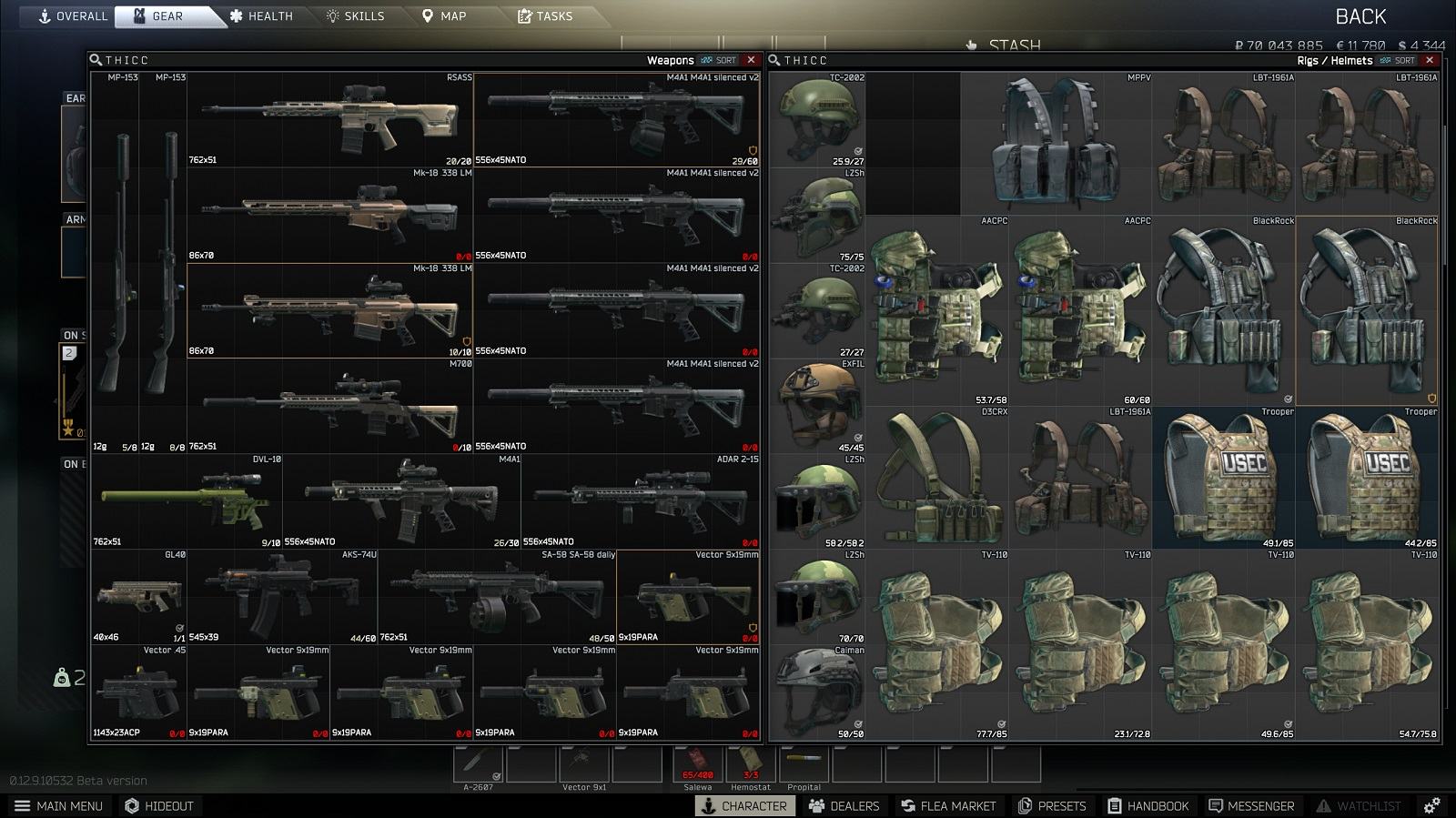The height and width of the screenshot is (818, 1456).
Task: Select the first MP-153 shotgun with 5/8 ammo
Action: coord(116,263)
